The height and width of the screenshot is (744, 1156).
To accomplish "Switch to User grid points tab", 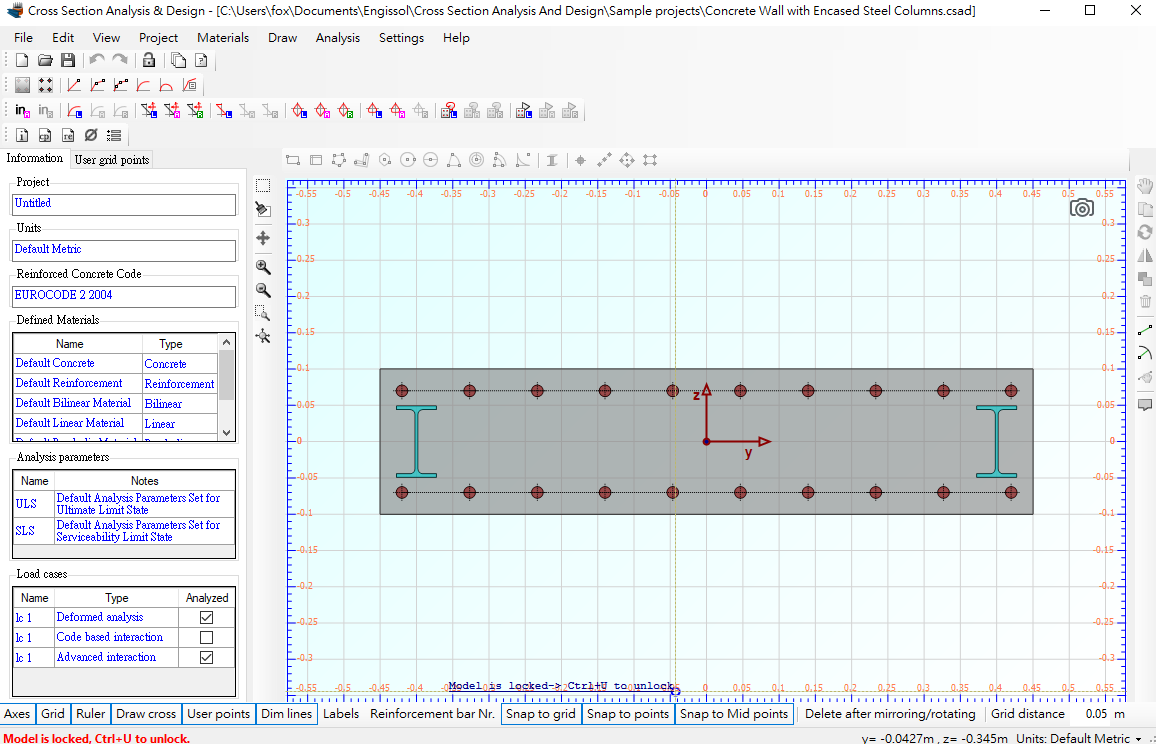I will [112, 159].
